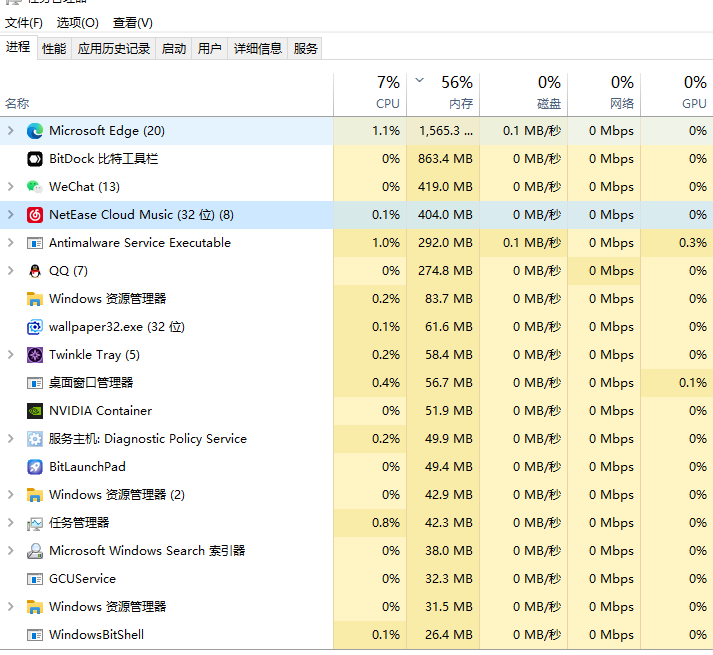713x655 pixels.
Task: Expand Windows 资源管理器 (2) group
Action: point(11,495)
